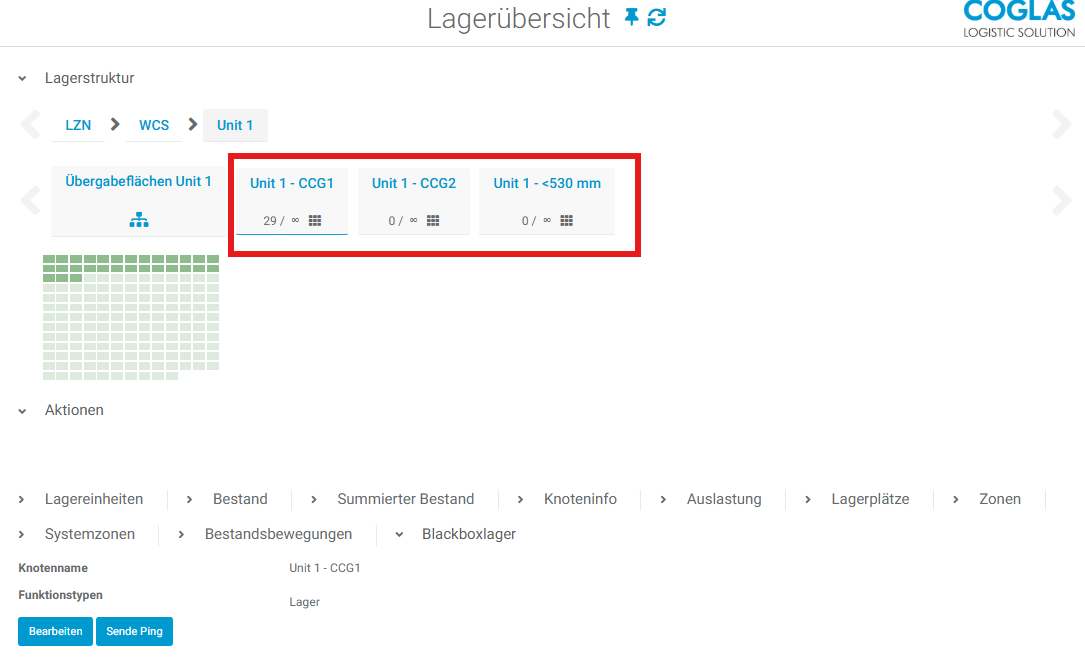Image resolution: width=1085 pixels, height=663 pixels.
Task: Click the pin icon beside Lagerübersicht
Action: click(x=631, y=17)
